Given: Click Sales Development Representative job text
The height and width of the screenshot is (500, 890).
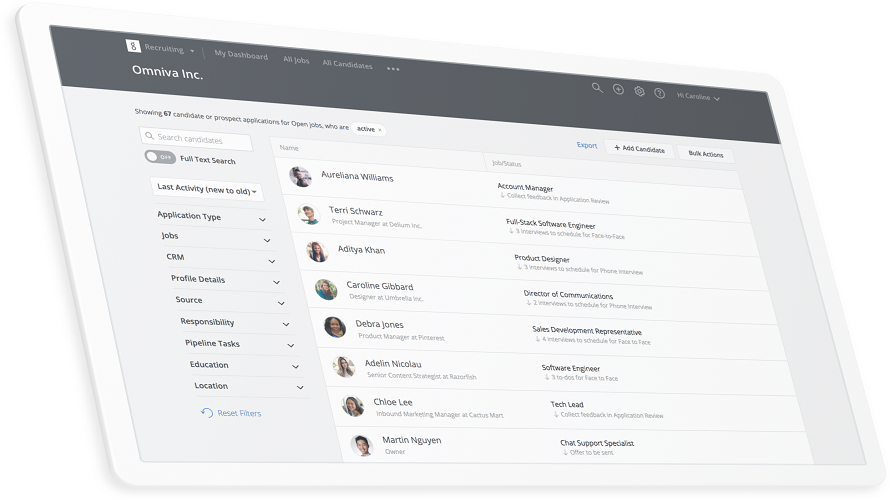Looking at the screenshot, I should click(587, 330).
